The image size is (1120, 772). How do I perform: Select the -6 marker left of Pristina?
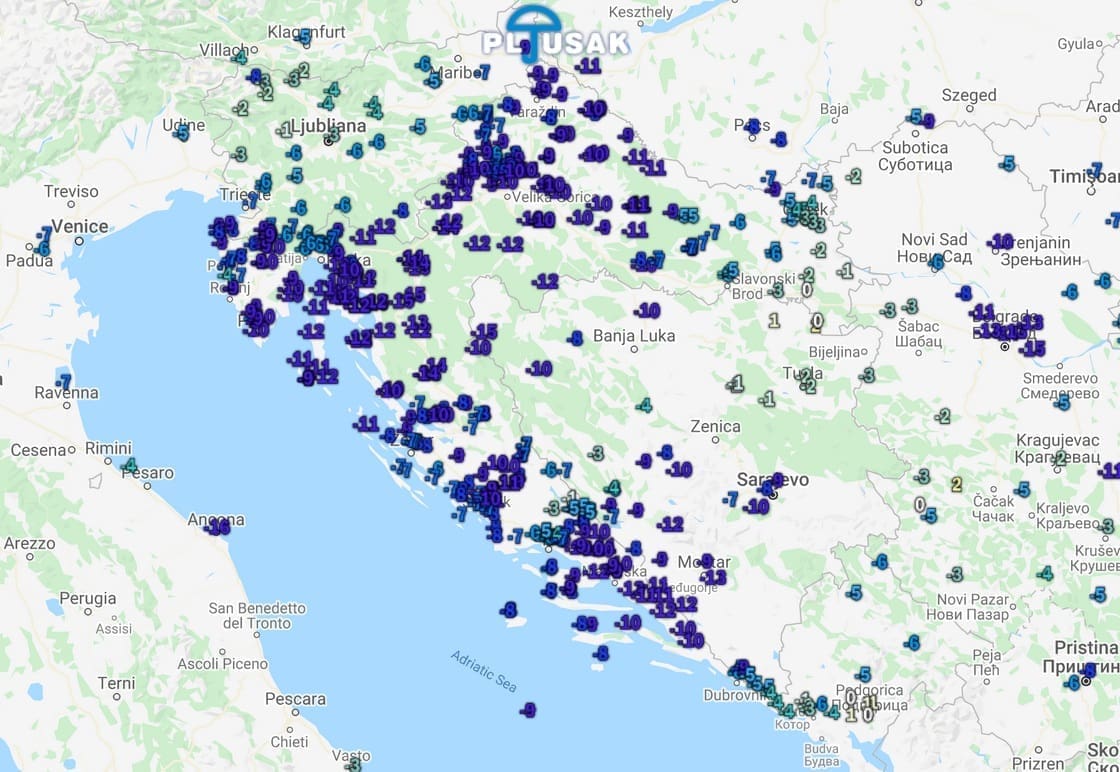pos(1073,682)
